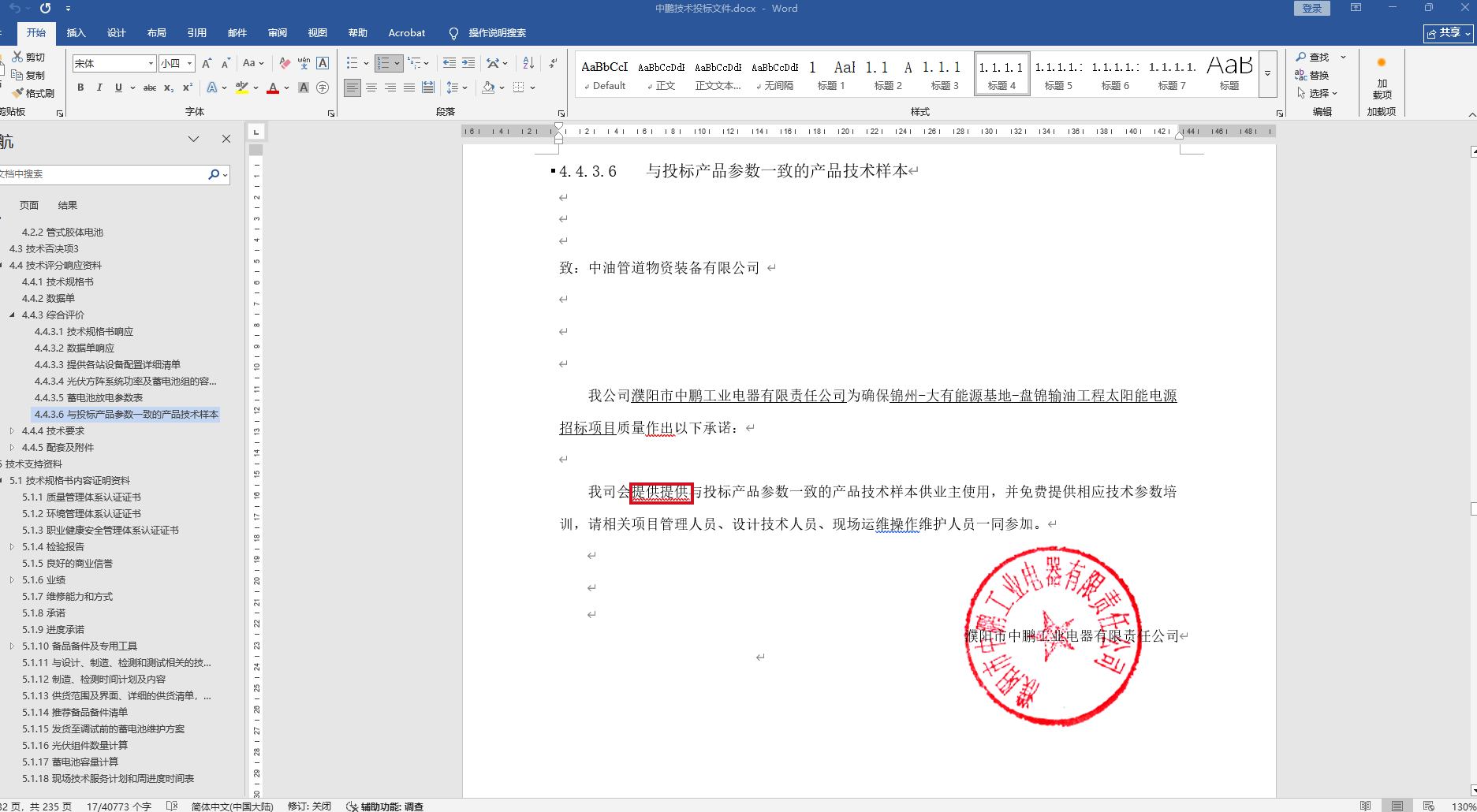Open the Tell Me lightbulb search
Screen dimensions: 1477x812
pyautogui.click(x=453, y=33)
